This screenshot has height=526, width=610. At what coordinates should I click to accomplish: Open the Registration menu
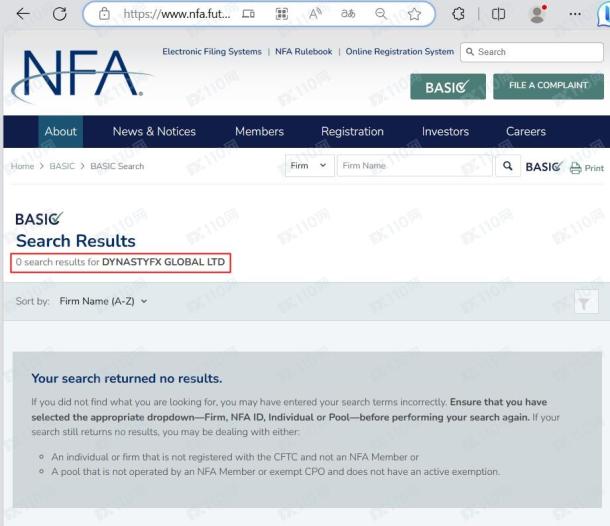[x=352, y=131]
